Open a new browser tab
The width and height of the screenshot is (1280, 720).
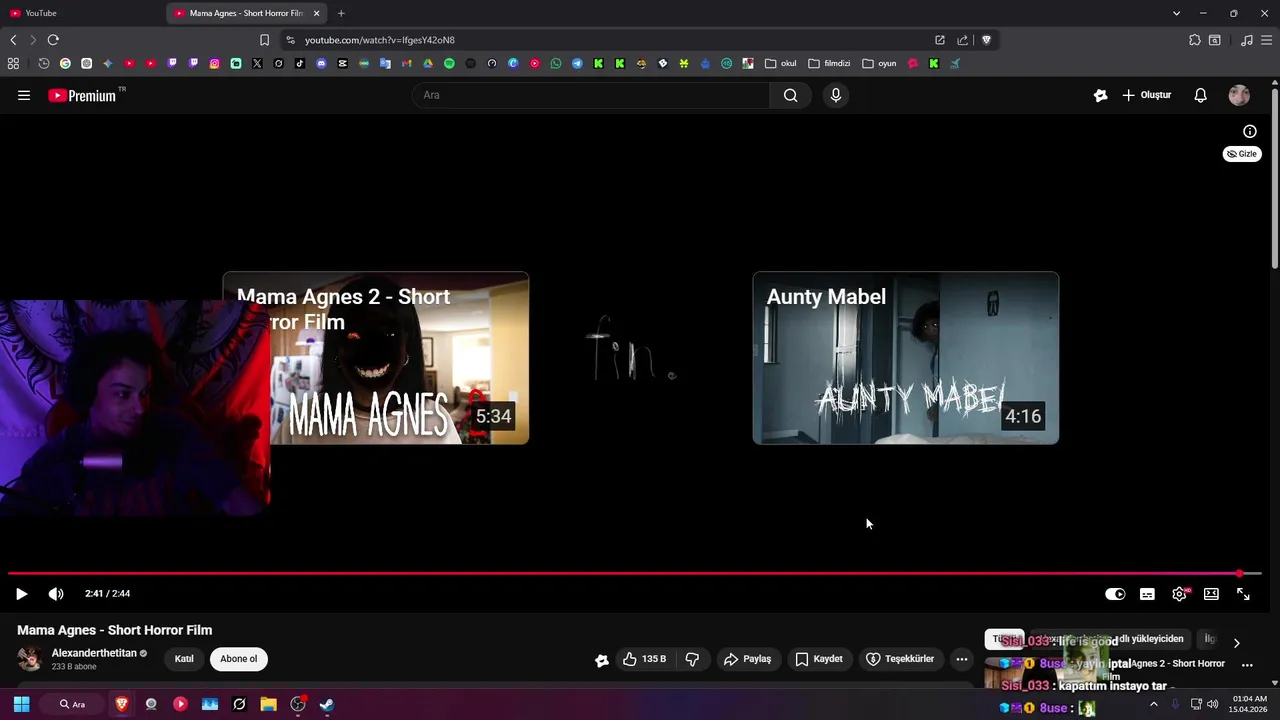pyautogui.click(x=341, y=13)
